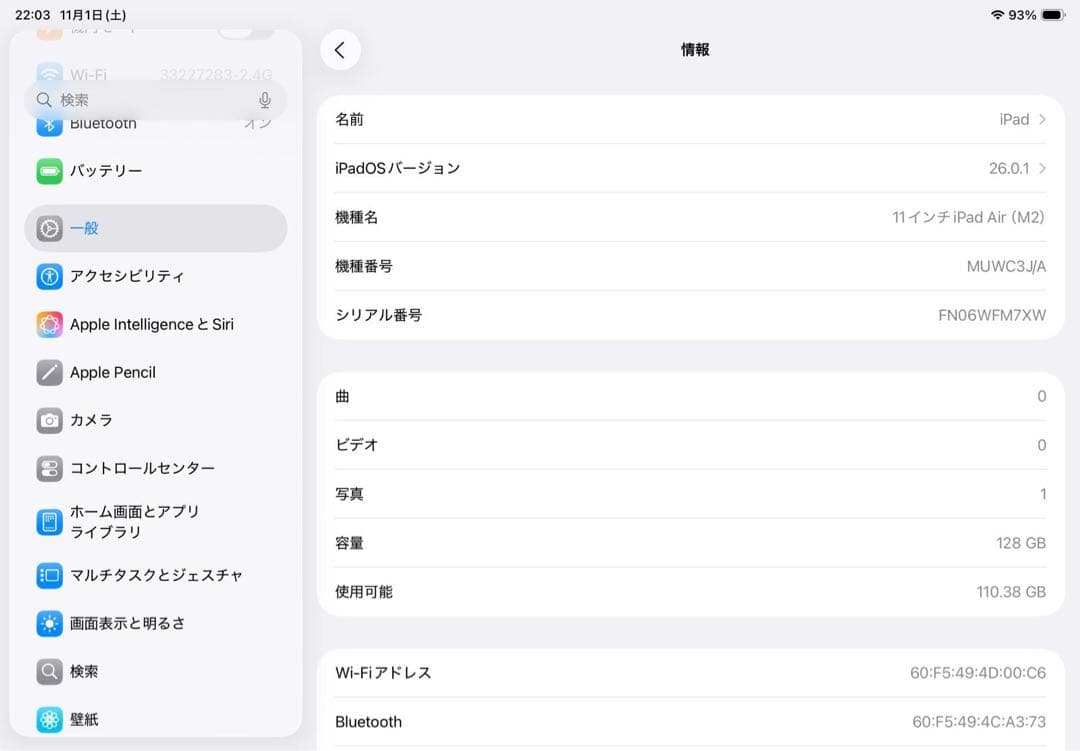Open Apple Intelligence と Siri settings
The image size is (1080, 751).
point(48,324)
